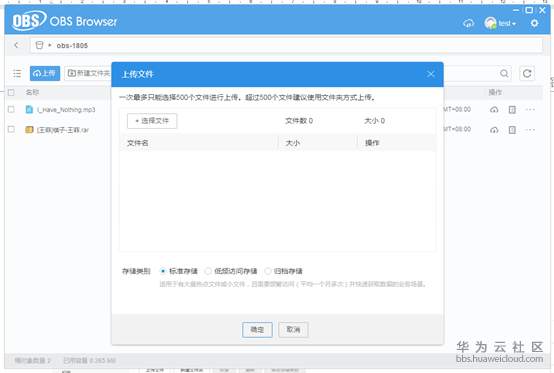Viewport: 554px width, 373px height.
Task: Open more actions menu for first file
Action: tap(530, 109)
